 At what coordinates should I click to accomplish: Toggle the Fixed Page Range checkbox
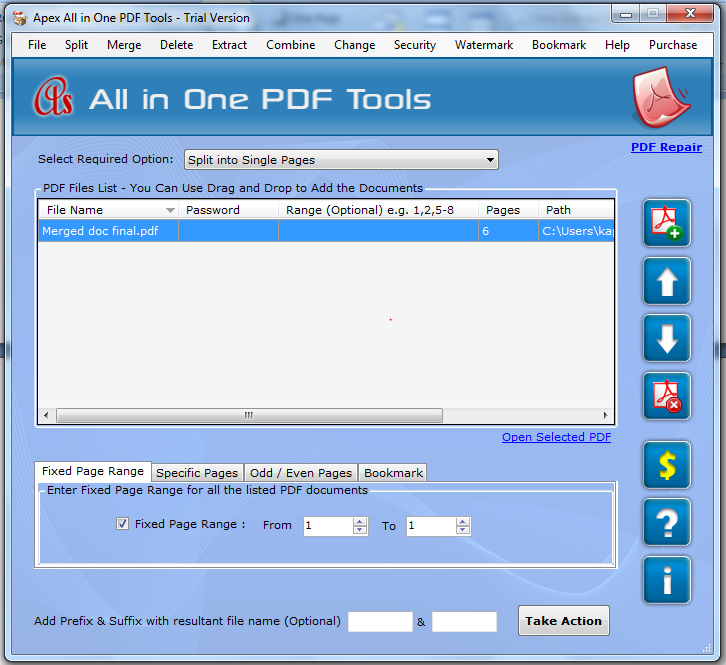tap(122, 524)
